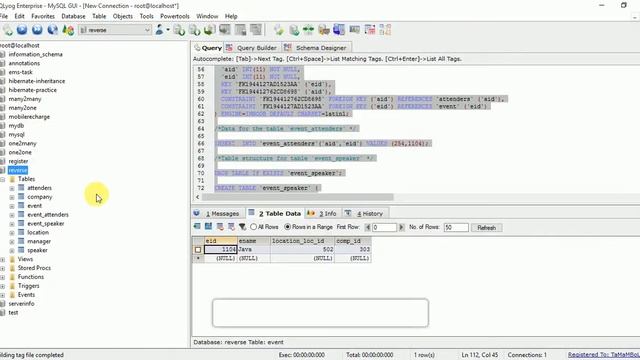Click the Refresh button

click(x=487, y=228)
